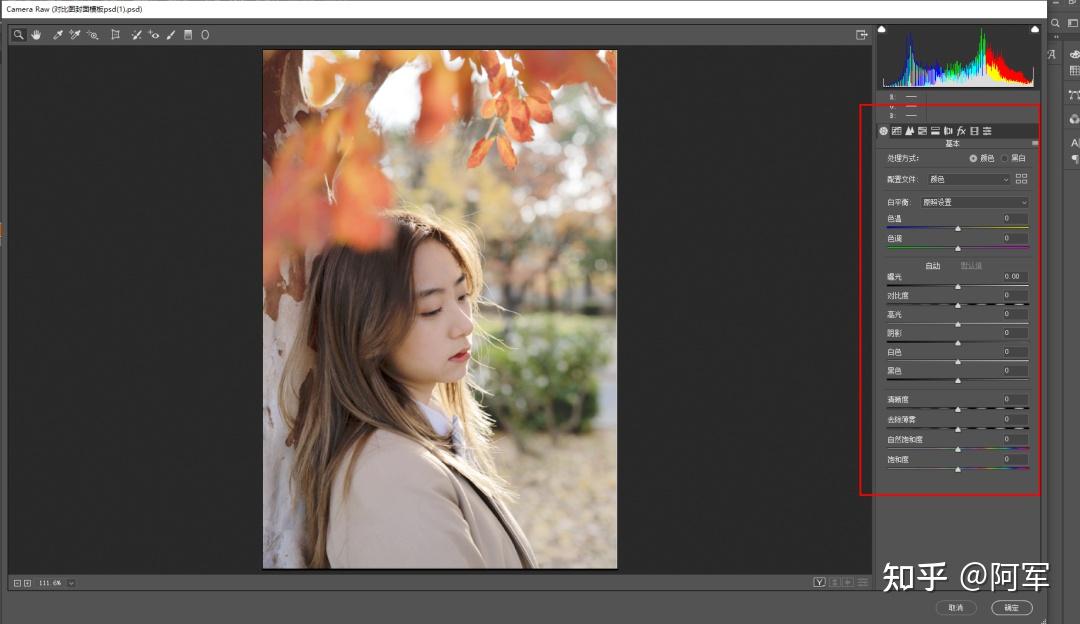Toggle current panel defaults icon
The image size is (1080, 624).
point(862,583)
